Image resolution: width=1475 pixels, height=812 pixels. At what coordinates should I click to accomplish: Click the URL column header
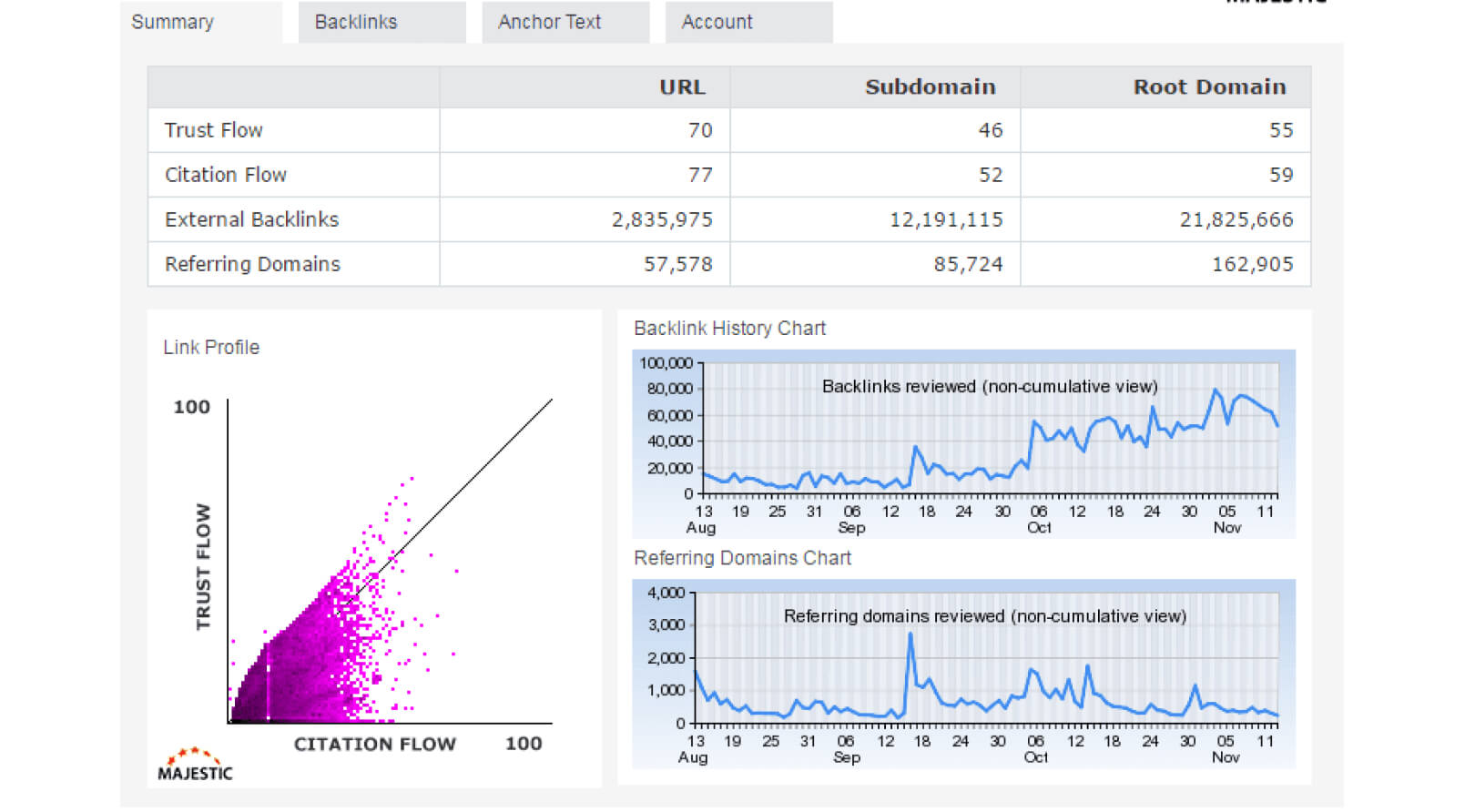682,87
